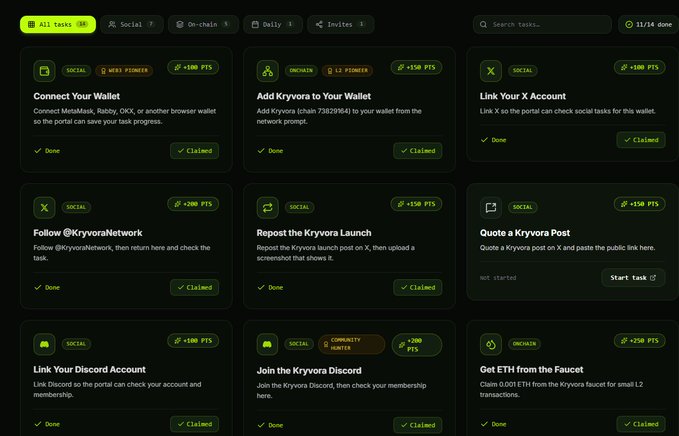Click the 'Quote a Kryvora Post' title

coord(525,233)
